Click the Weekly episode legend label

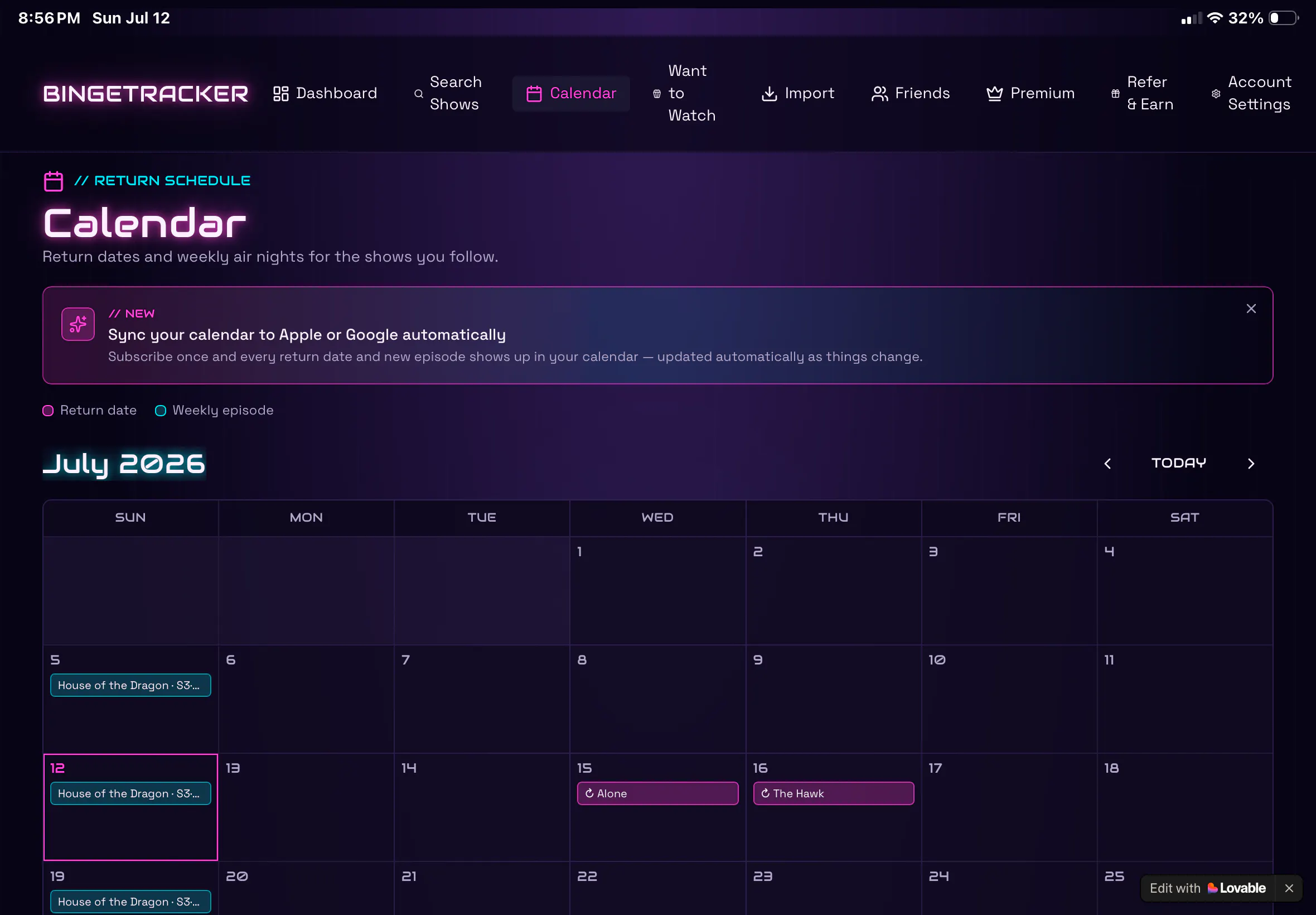pos(223,411)
